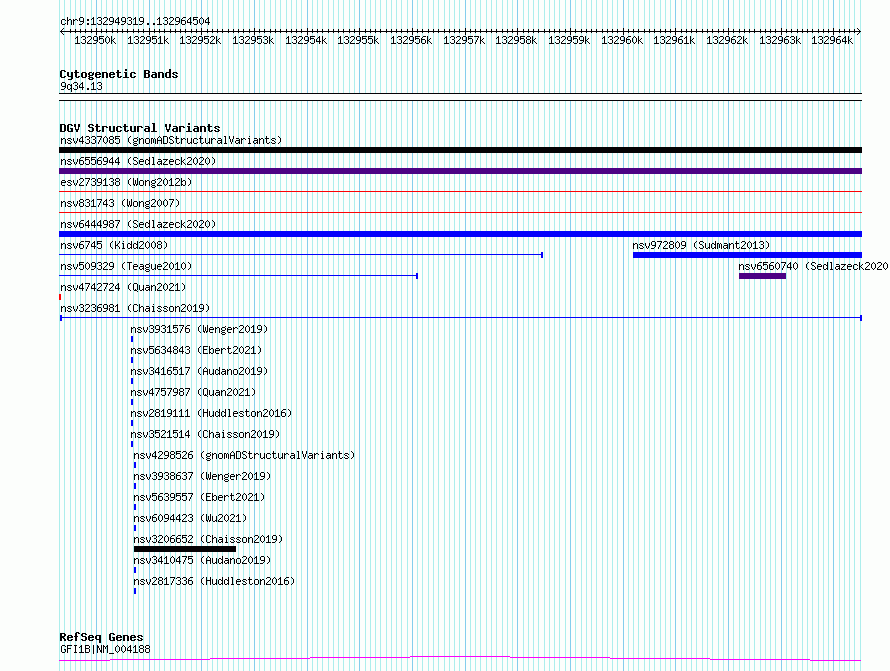This screenshot has height=671, width=890.
Task: Click the nsv3410475 (Audano2019) label
Action: click(x=202, y=560)
